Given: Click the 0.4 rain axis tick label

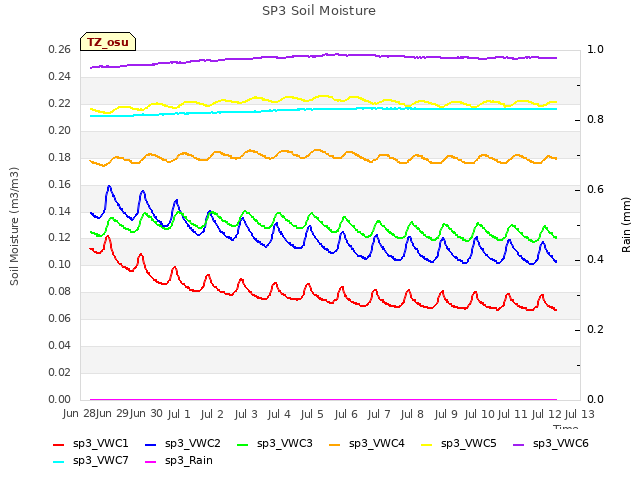Looking at the screenshot, I should (595, 260).
